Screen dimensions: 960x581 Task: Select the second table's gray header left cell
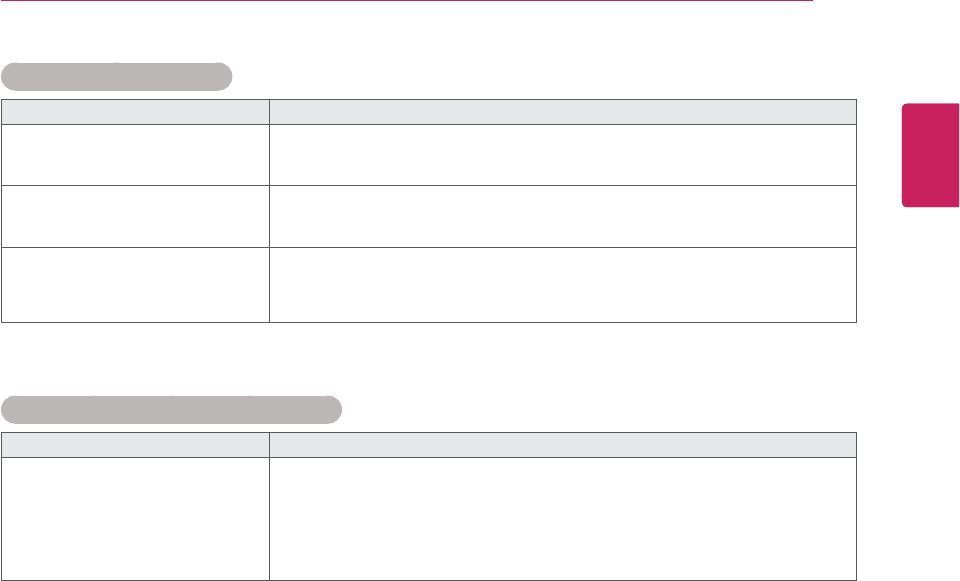135,445
